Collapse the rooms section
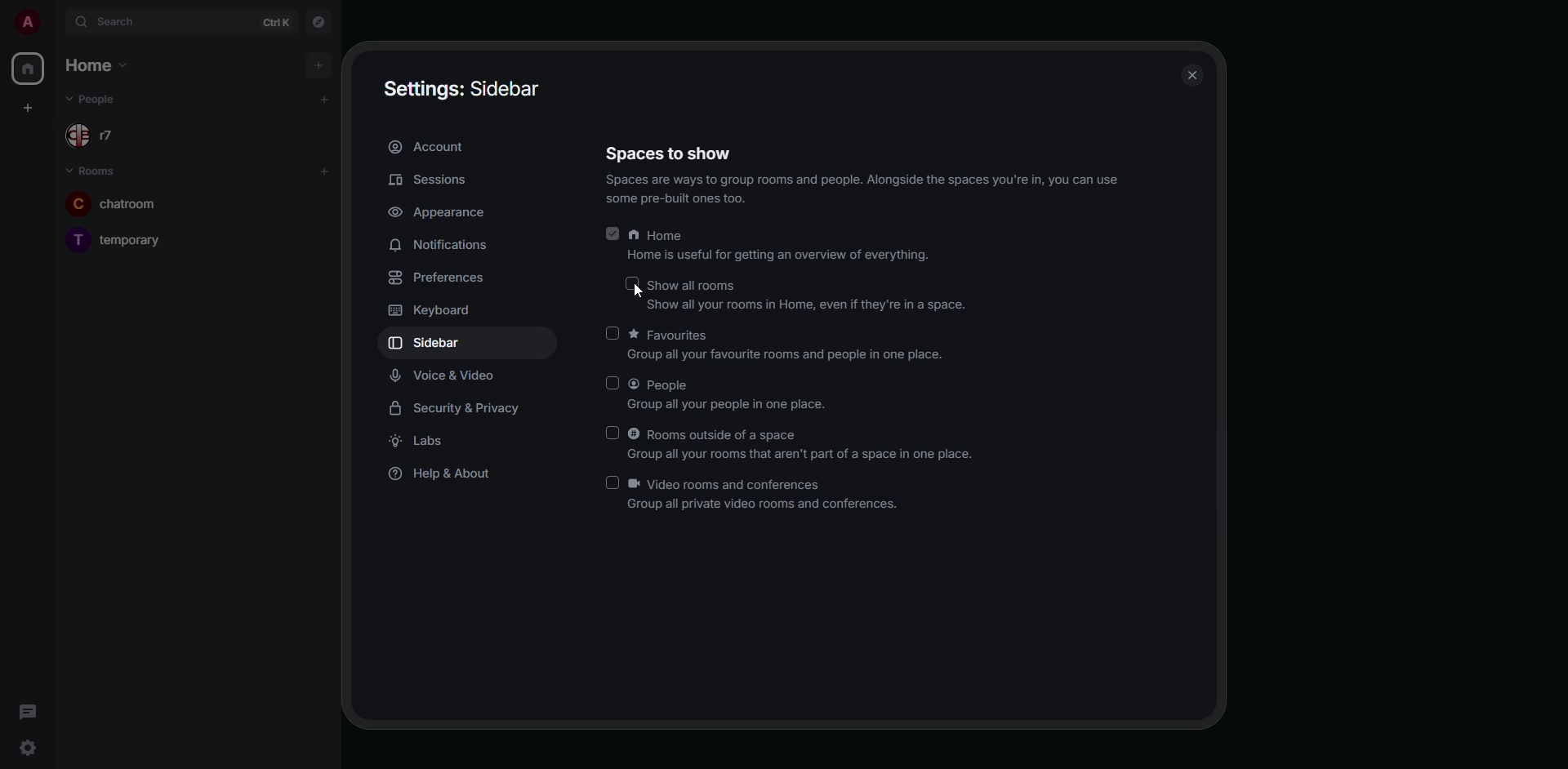Image resolution: width=1568 pixels, height=769 pixels. 91,171
